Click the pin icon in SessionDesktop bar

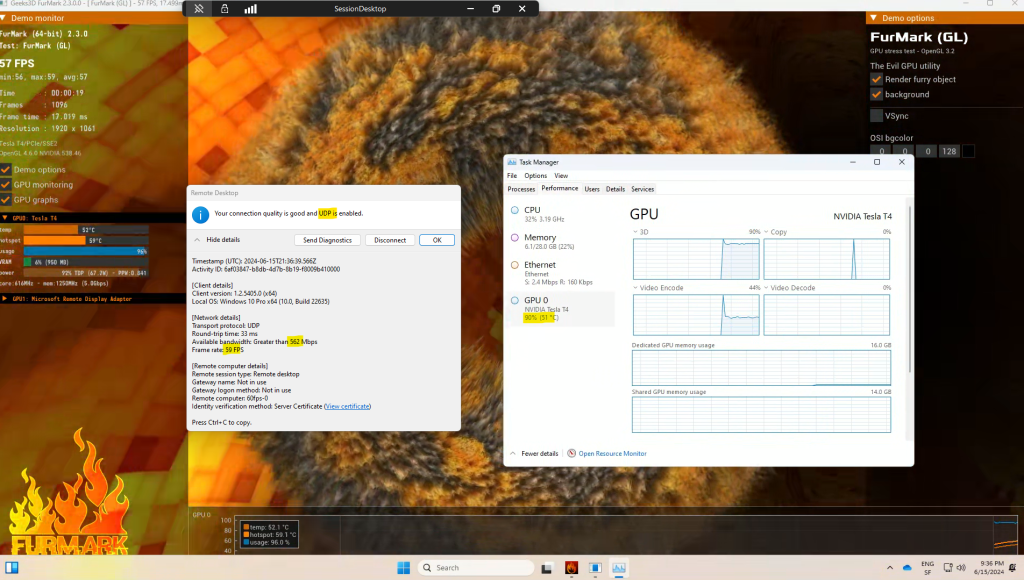point(199,8)
